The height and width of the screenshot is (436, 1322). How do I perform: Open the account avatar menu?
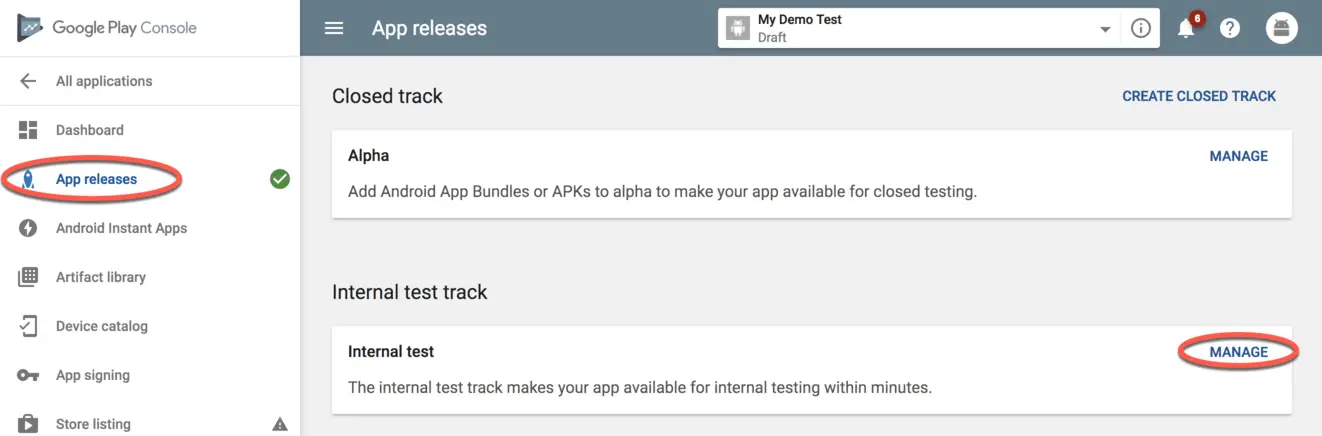coord(1281,28)
